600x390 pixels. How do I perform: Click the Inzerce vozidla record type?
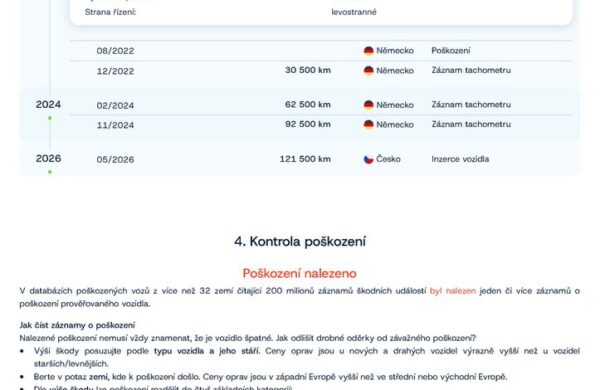pyautogui.click(x=460, y=159)
